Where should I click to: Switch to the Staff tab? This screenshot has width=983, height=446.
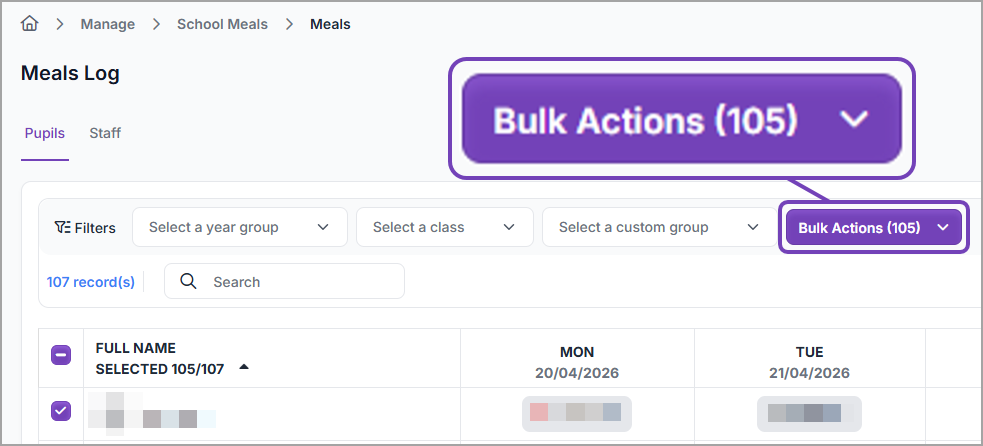click(x=105, y=133)
